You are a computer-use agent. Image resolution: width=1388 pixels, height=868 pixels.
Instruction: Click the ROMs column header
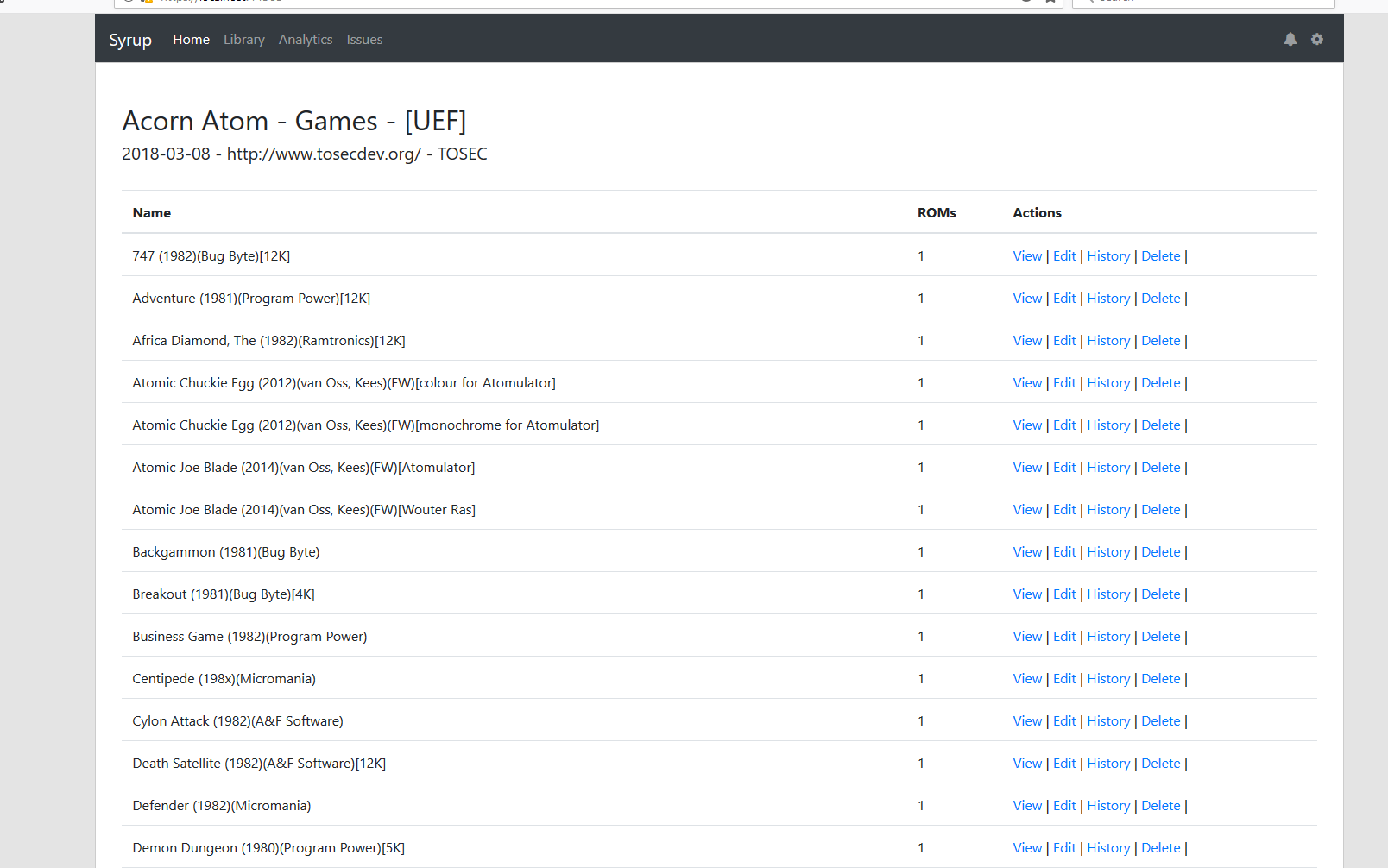click(x=937, y=213)
